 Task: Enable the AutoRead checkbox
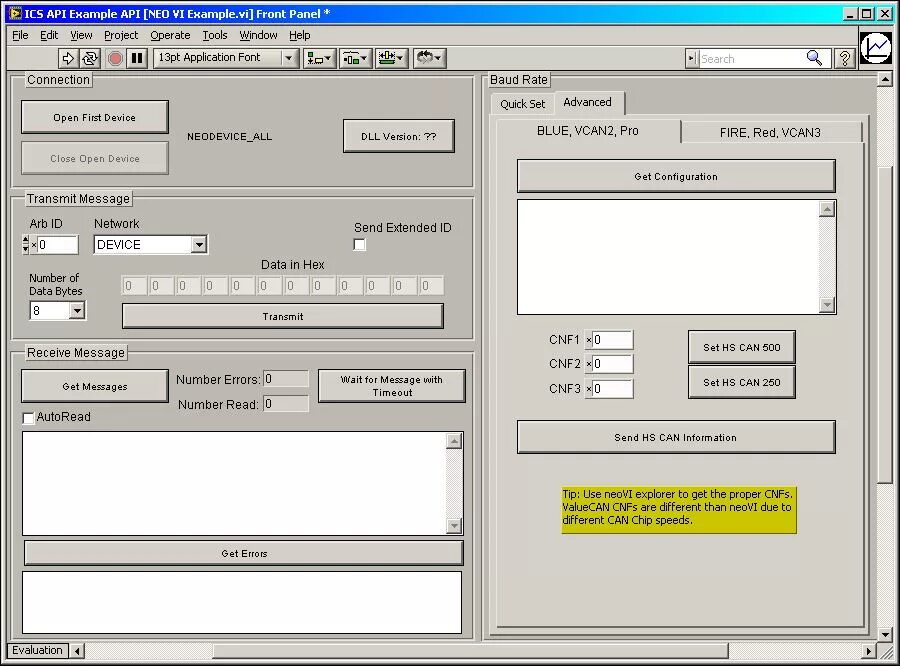28,417
